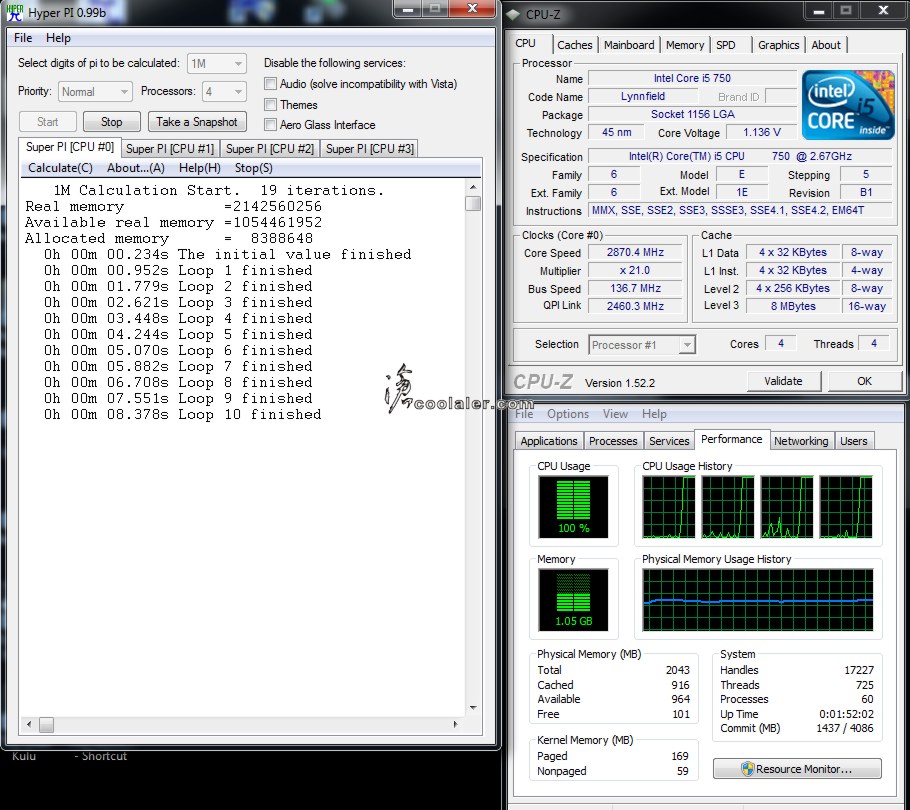Switch to Super PI [CPU #2] tab

[270, 149]
